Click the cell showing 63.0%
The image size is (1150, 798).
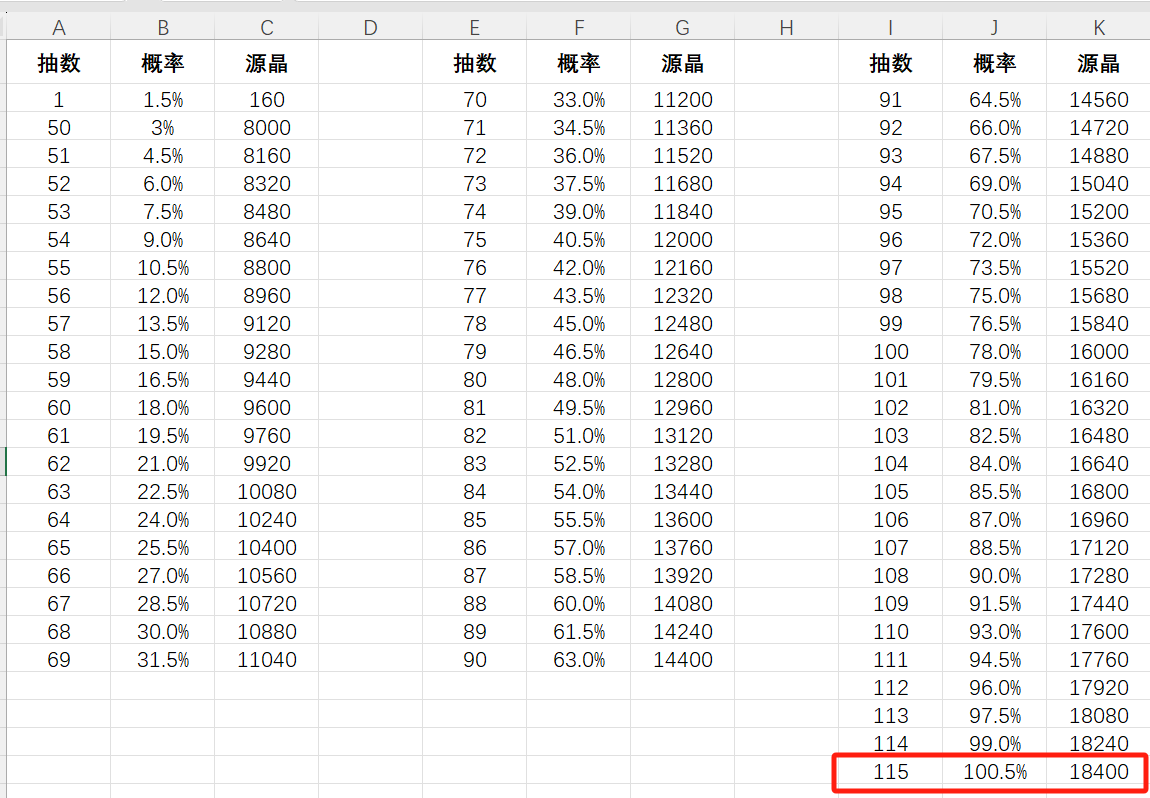(579, 659)
